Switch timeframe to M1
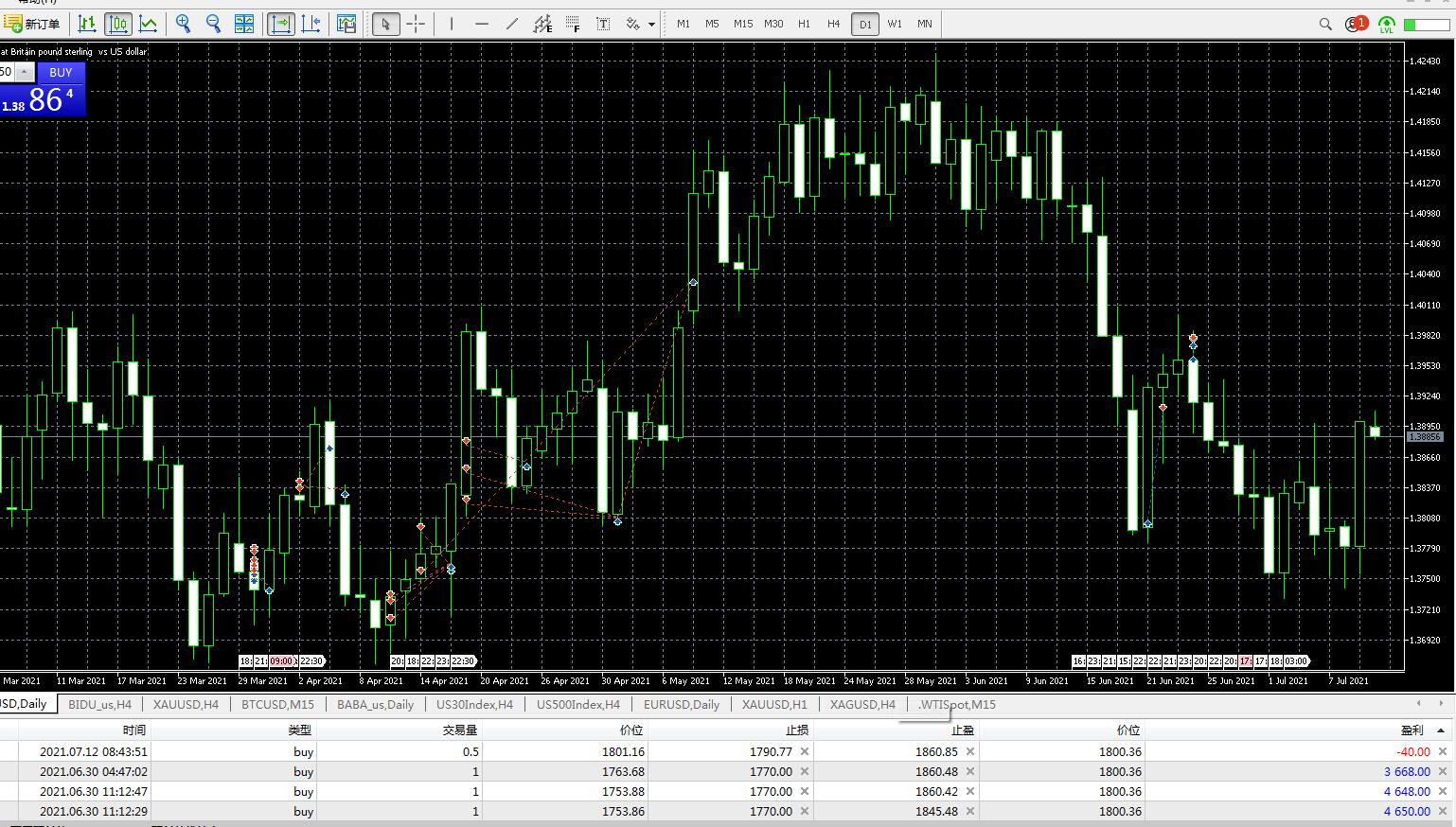The height and width of the screenshot is (827, 1456). coord(684,24)
